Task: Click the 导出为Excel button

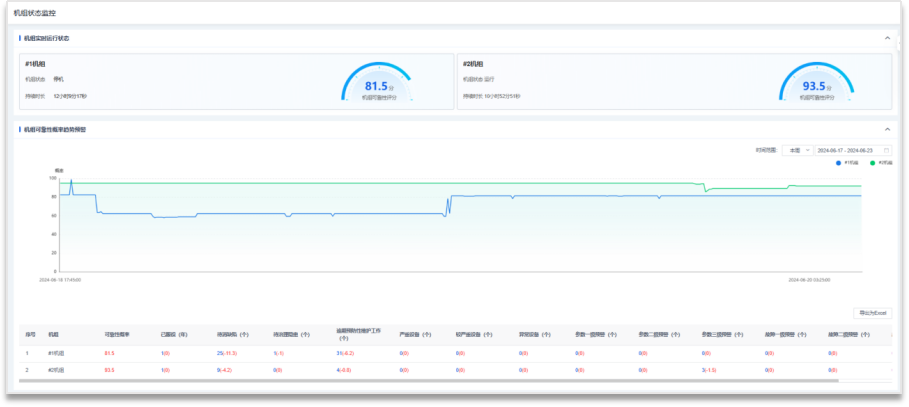Action: [x=871, y=313]
